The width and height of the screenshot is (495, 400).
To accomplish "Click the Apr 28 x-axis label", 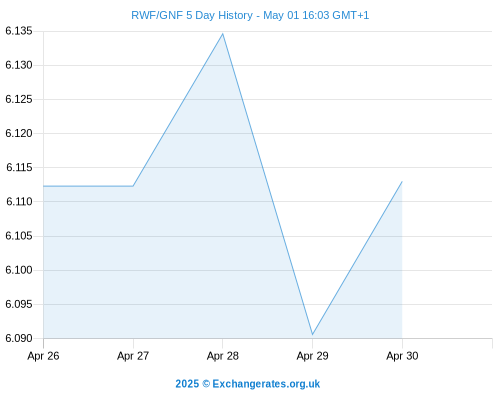I will 223,356.
